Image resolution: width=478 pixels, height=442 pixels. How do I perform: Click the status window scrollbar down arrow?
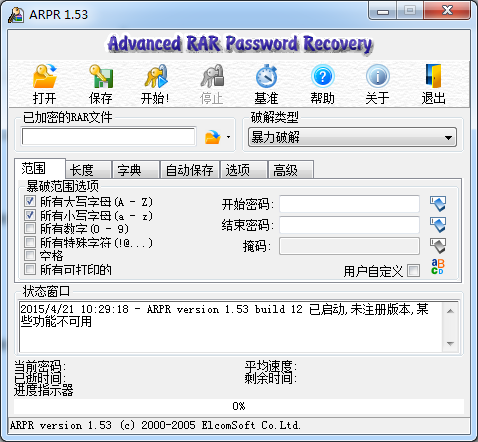tap(450, 344)
